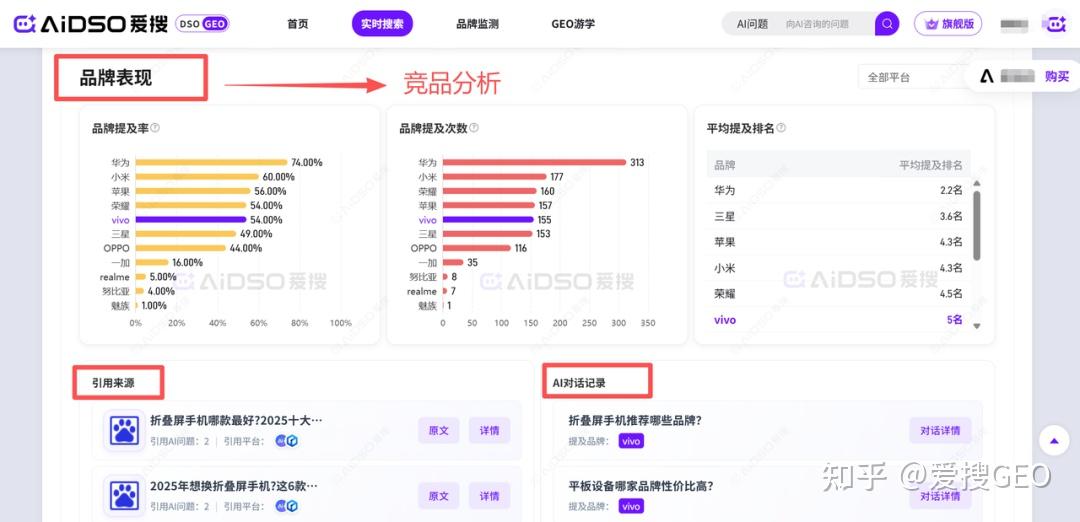
Task: Click the scroll-to-top arrow button
Action: tap(1054, 440)
